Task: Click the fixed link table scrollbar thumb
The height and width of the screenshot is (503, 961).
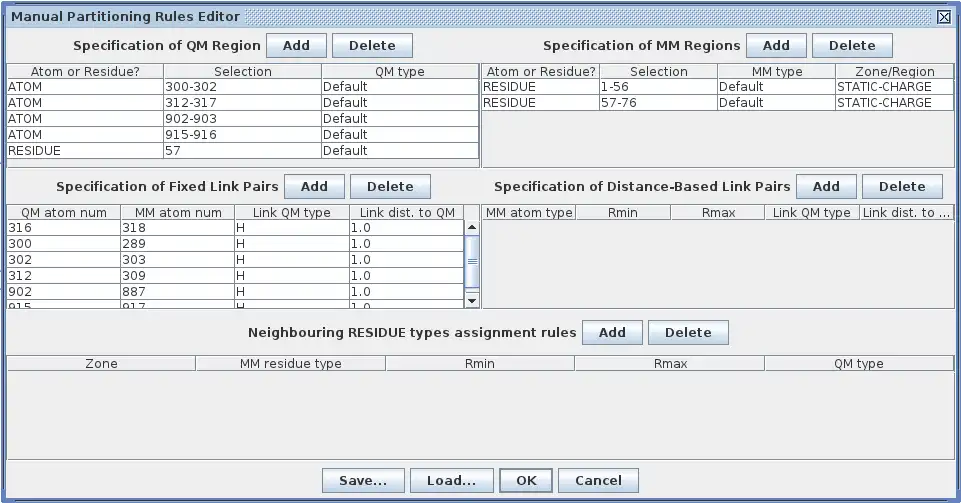Action: pos(472,261)
